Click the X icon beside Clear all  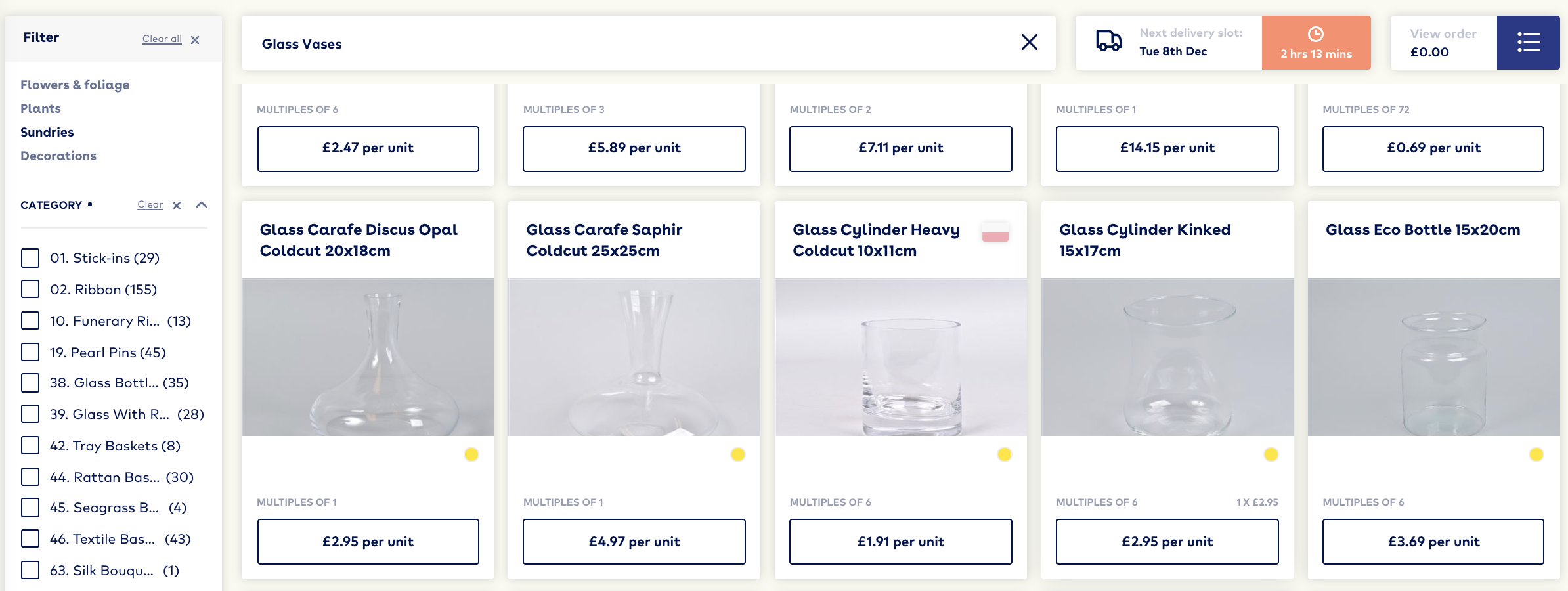point(195,40)
